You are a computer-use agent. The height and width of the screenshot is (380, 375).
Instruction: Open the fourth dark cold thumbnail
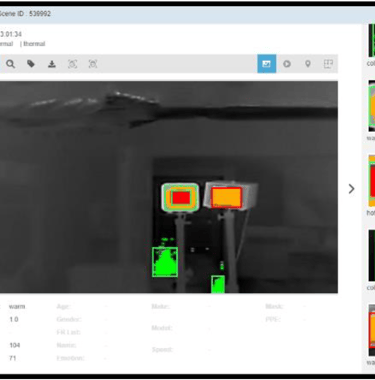(371, 255)
